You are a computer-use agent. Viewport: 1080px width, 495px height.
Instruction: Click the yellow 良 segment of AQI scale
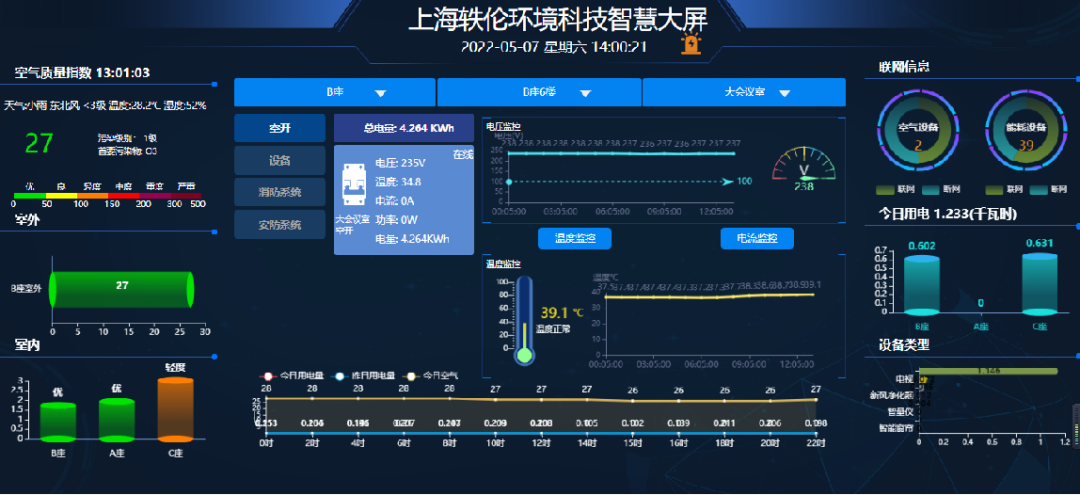pyautogui.click(x=61, y=196)
